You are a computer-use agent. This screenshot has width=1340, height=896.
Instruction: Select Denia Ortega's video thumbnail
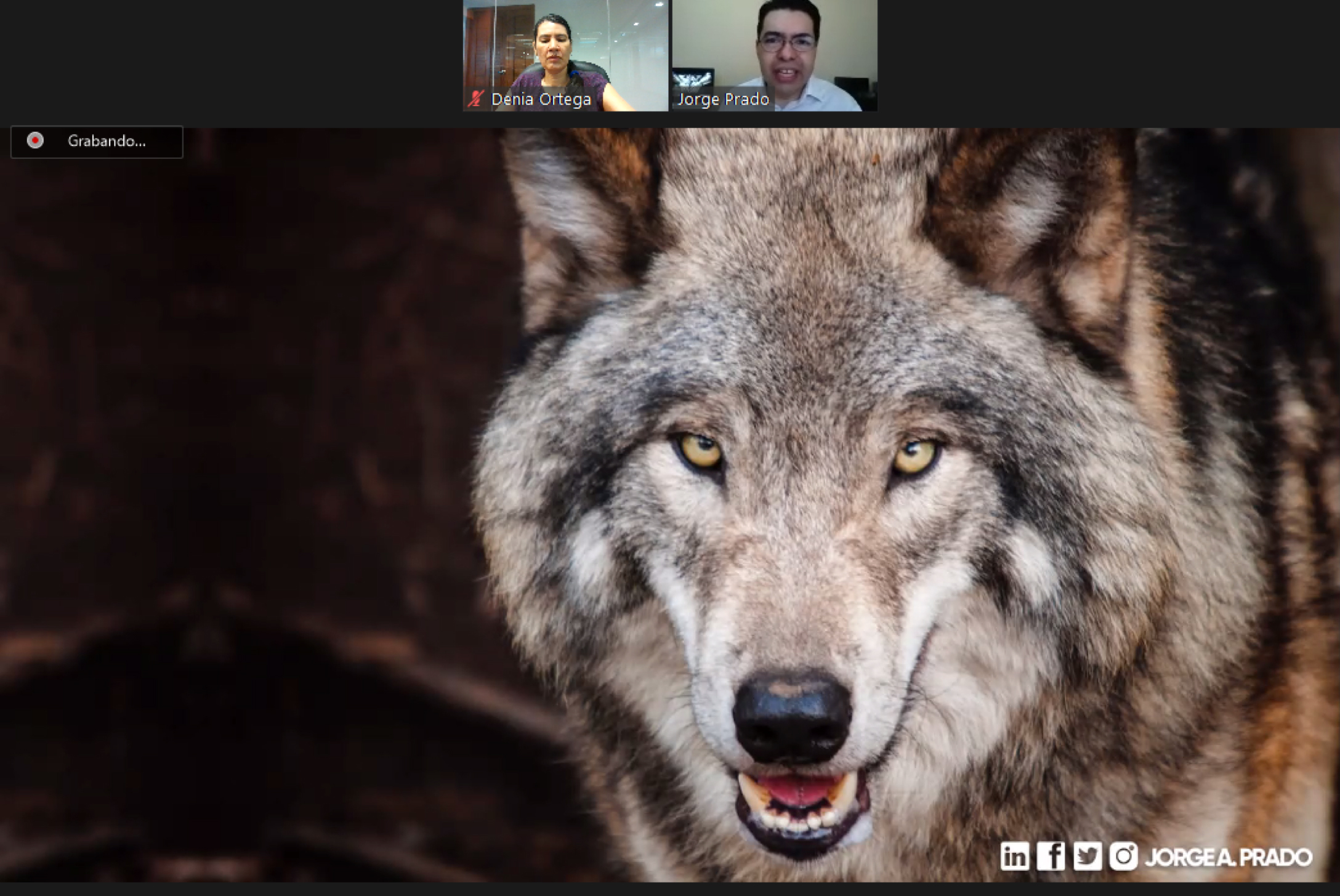(x=565, y=55)
